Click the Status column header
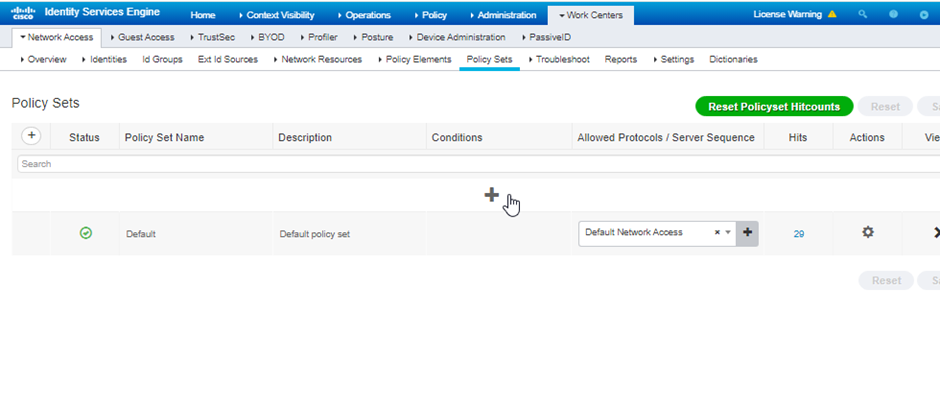Image resolution: width=940 pixels, height=411 pixels. pyautogui.click(x=85, y=137)
